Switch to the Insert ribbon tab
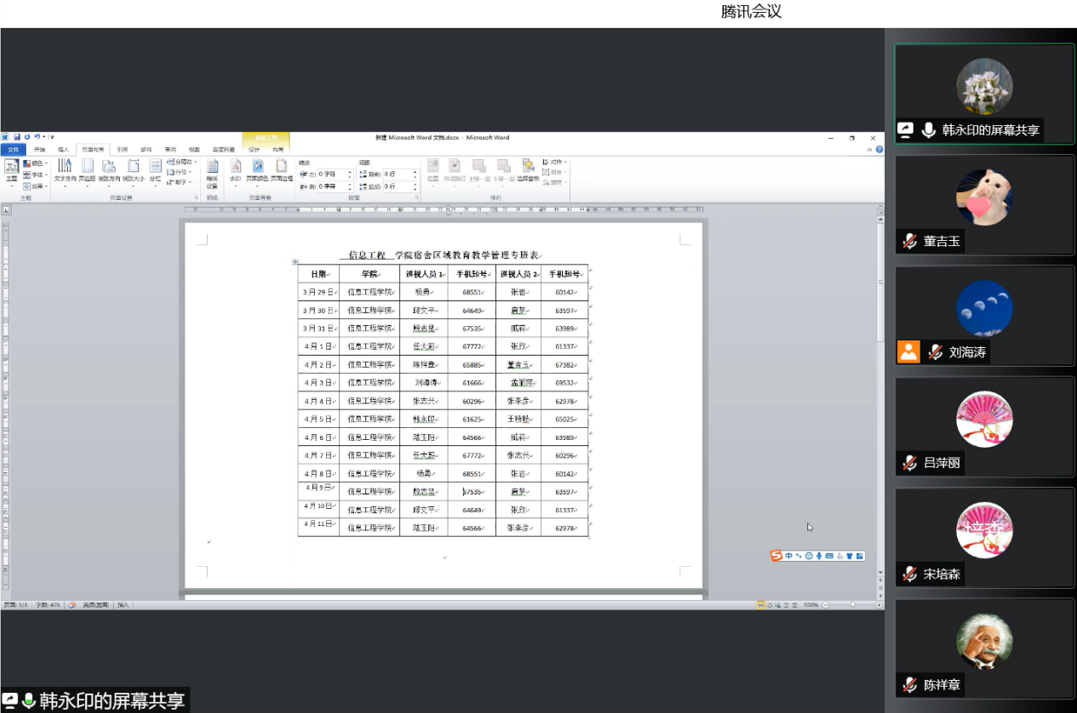This screenshot has height=713, width=1077. [x=64, y=150]
